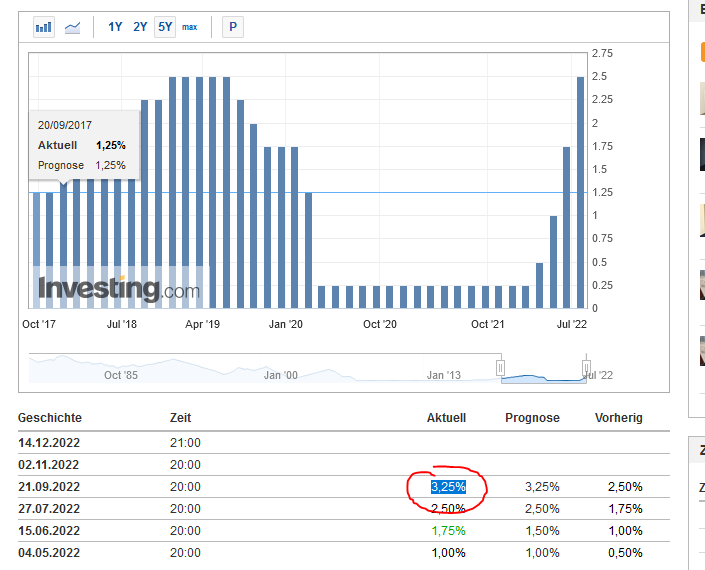Viewport: 705px width, 570px height.
Task: Click the Prognose column header
Action: [x=532, y=418]
